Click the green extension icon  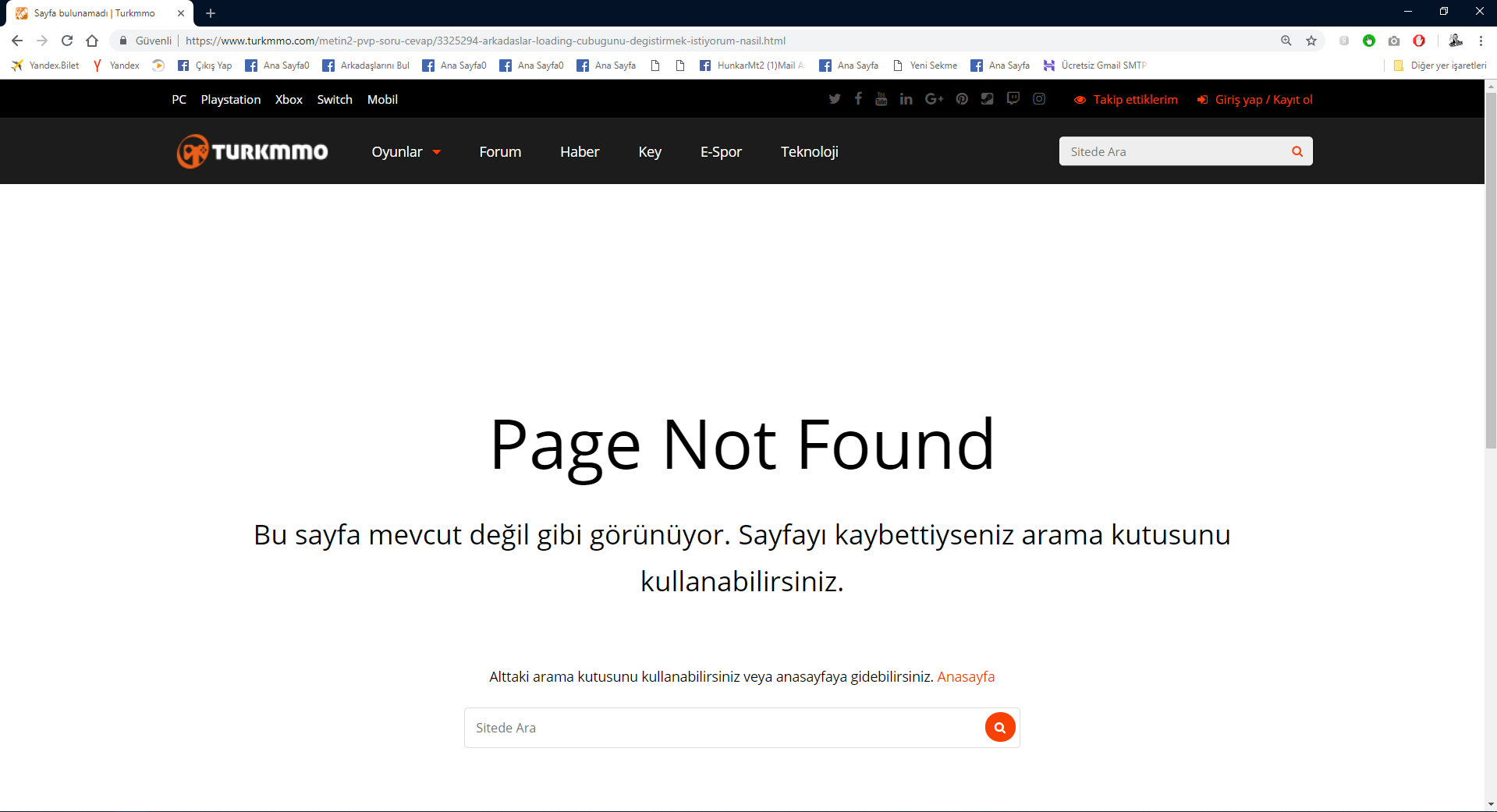click(x=1369, y=41)
